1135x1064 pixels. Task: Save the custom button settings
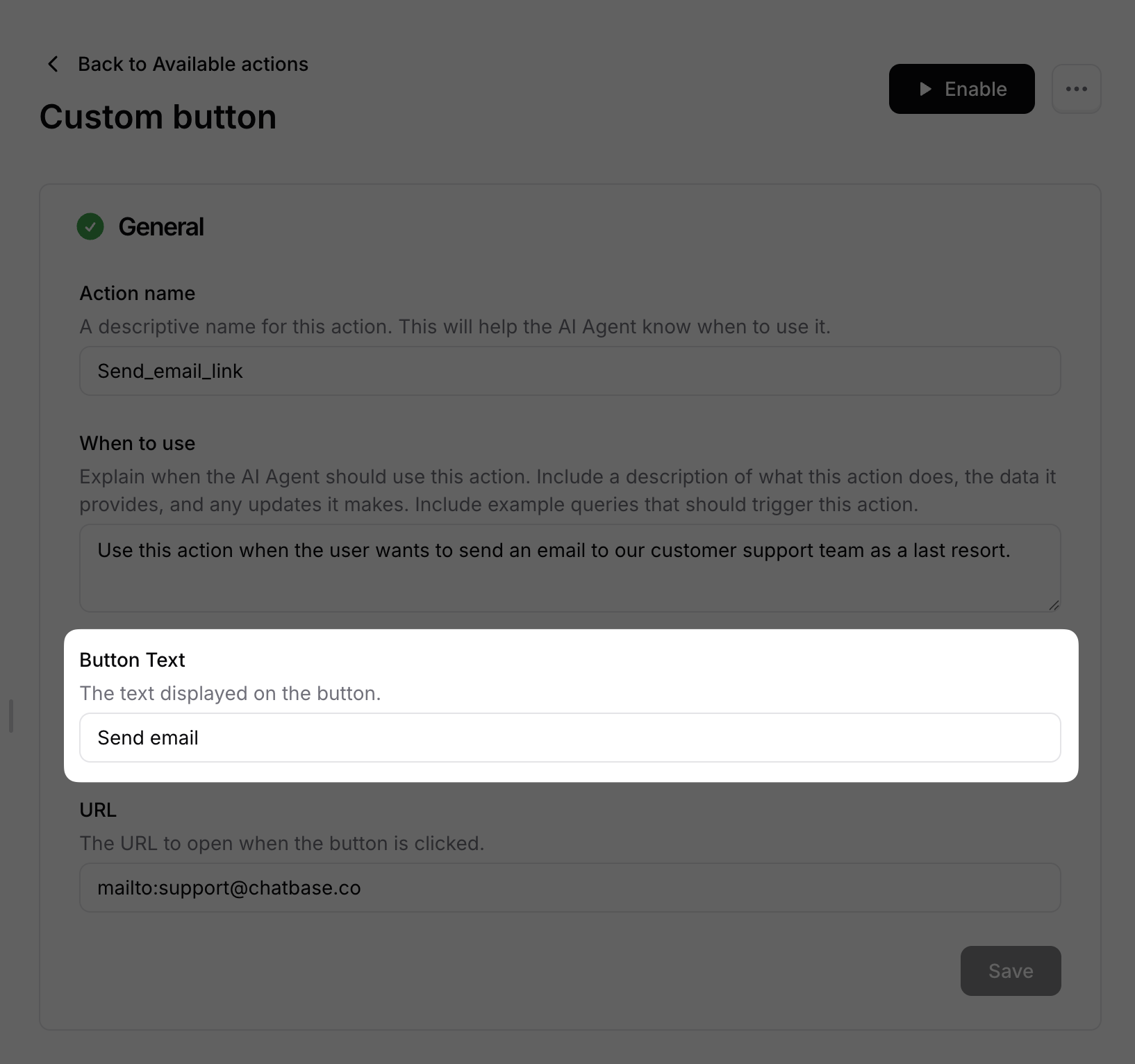click(1010, 971)
